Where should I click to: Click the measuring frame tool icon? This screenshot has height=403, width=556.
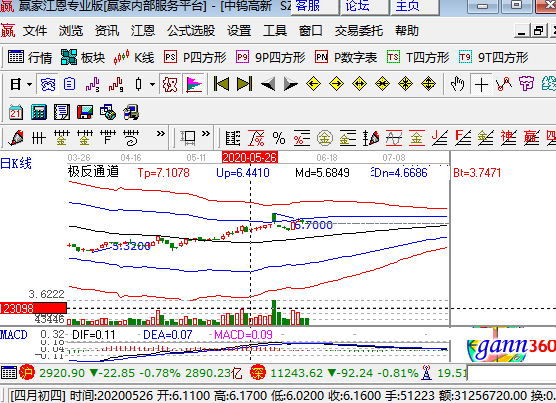pyautogui.click(x=188, y=138)
